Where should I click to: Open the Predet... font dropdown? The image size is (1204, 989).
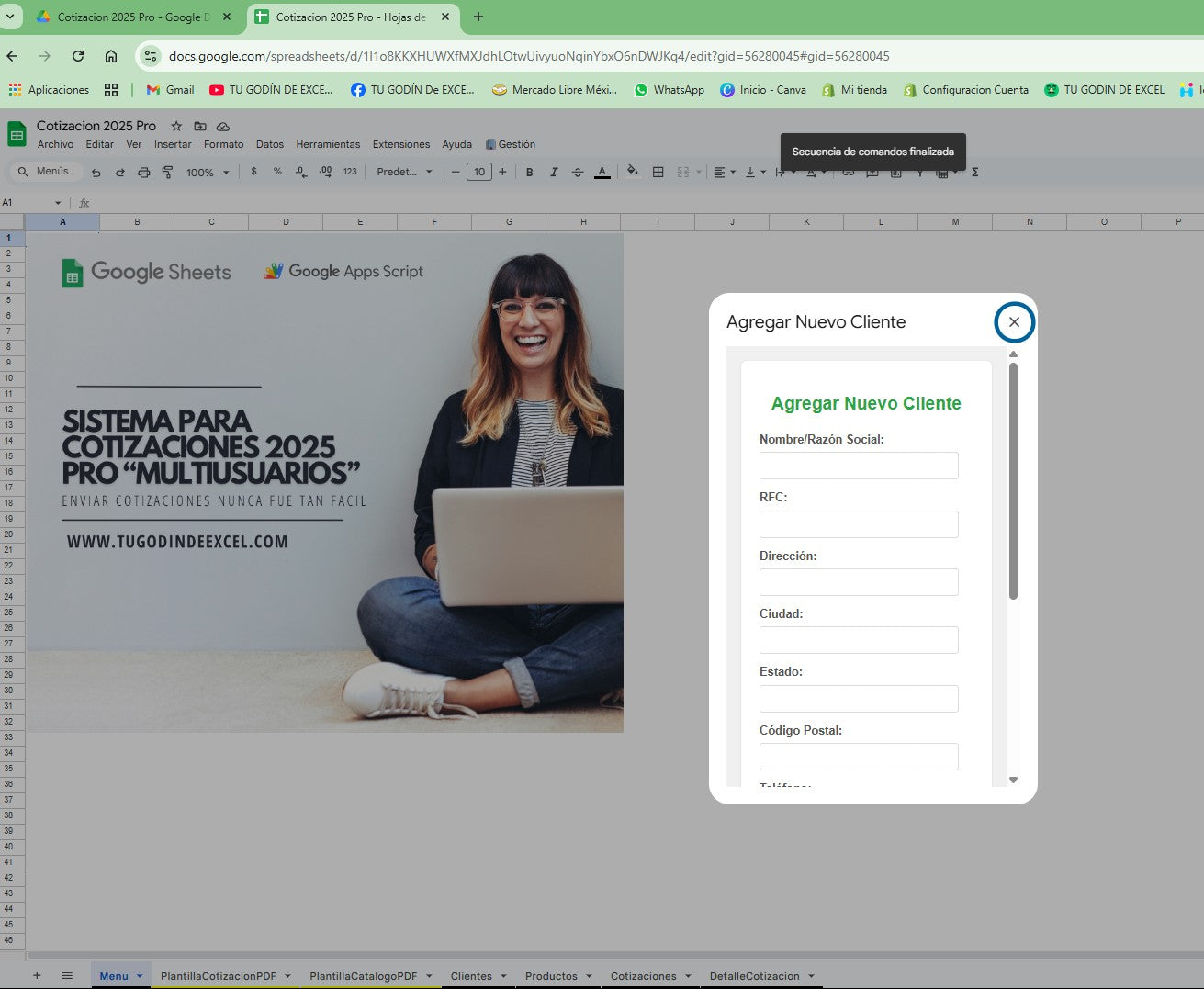[x=404, y=172]
